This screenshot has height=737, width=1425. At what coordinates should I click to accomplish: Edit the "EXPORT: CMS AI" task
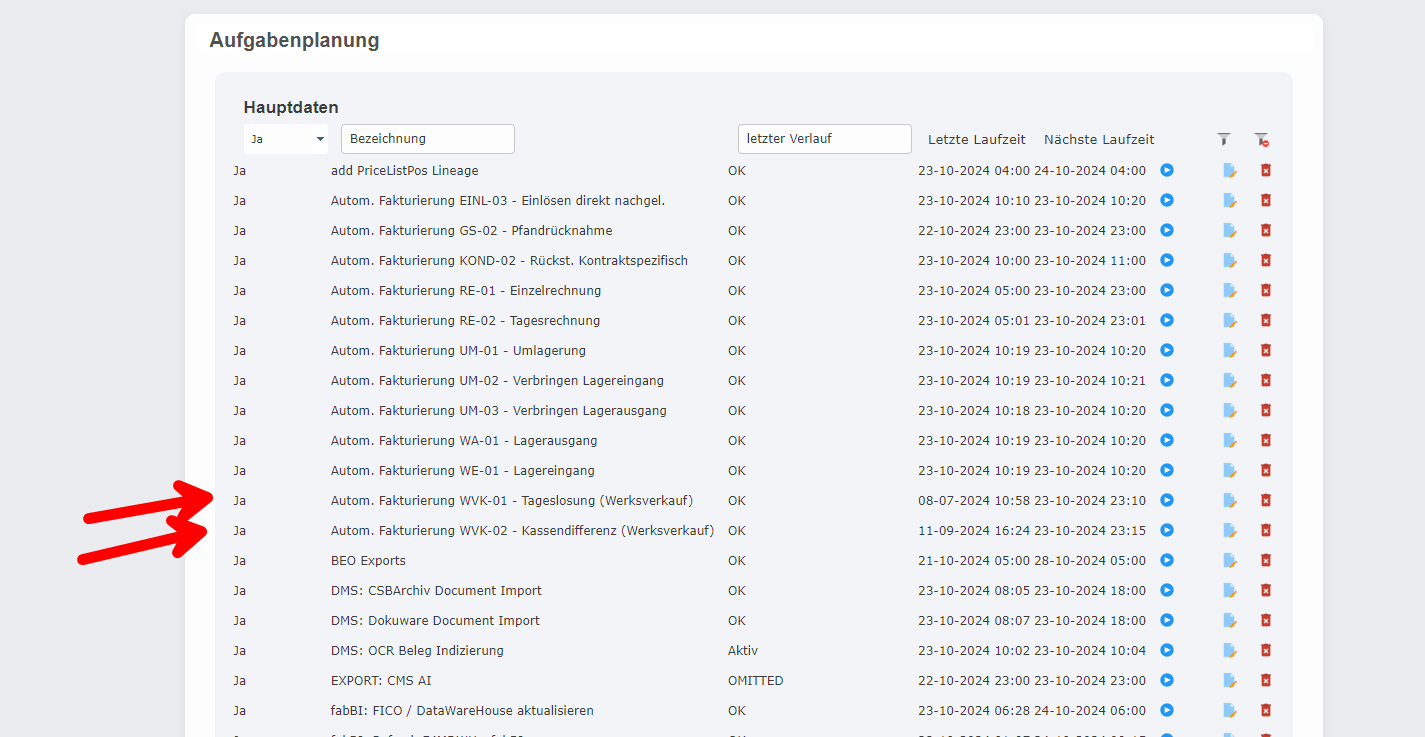[x=1228, y=680]
